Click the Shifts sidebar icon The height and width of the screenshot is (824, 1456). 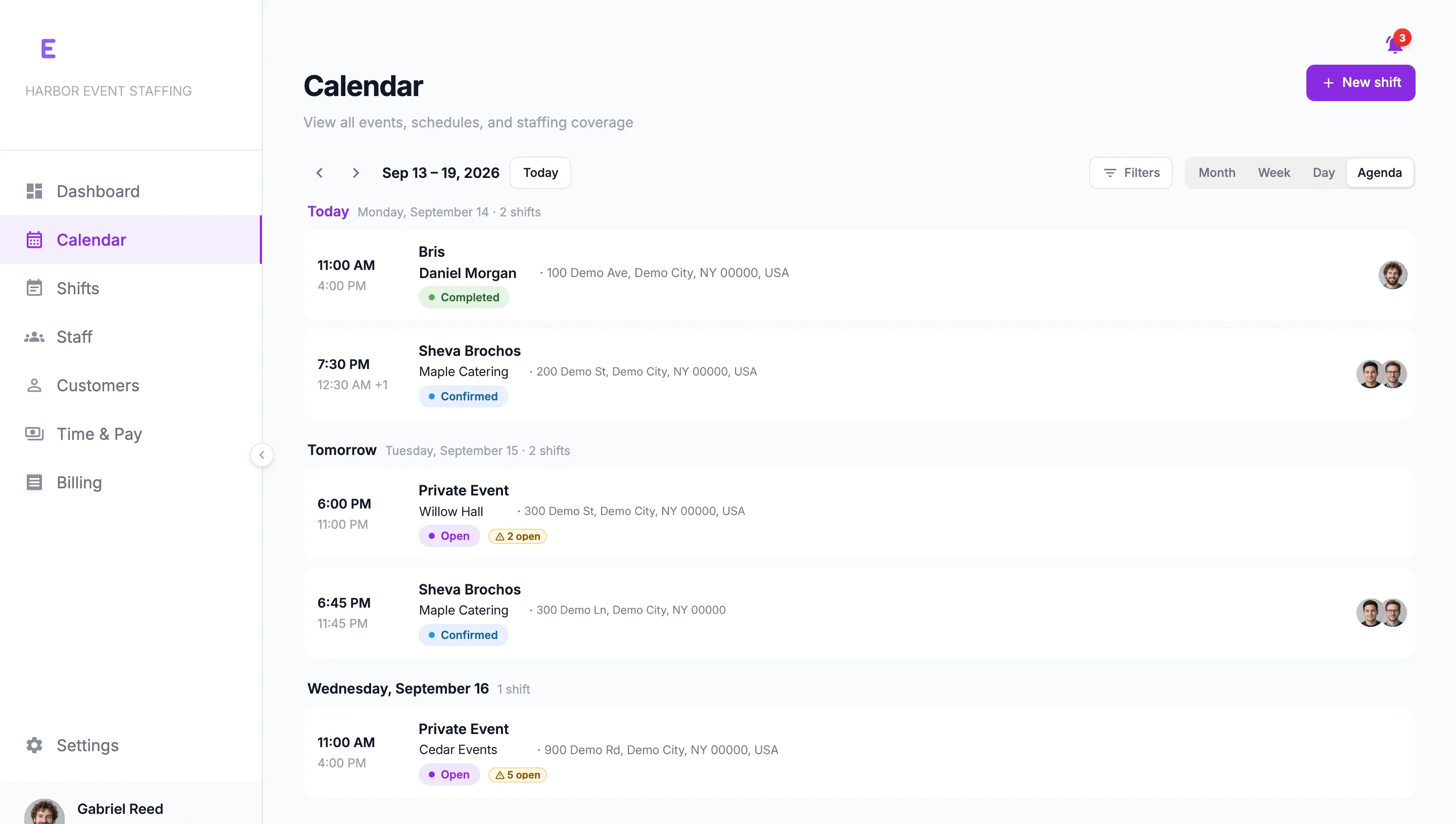34,288
